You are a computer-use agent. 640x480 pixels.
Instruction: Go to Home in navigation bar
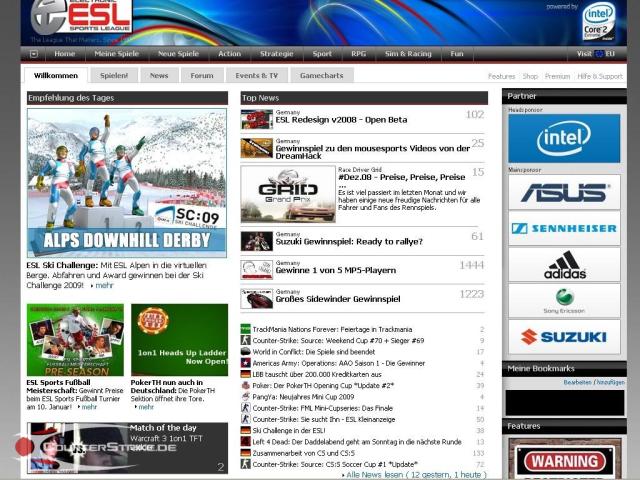(x=64, y=54)
